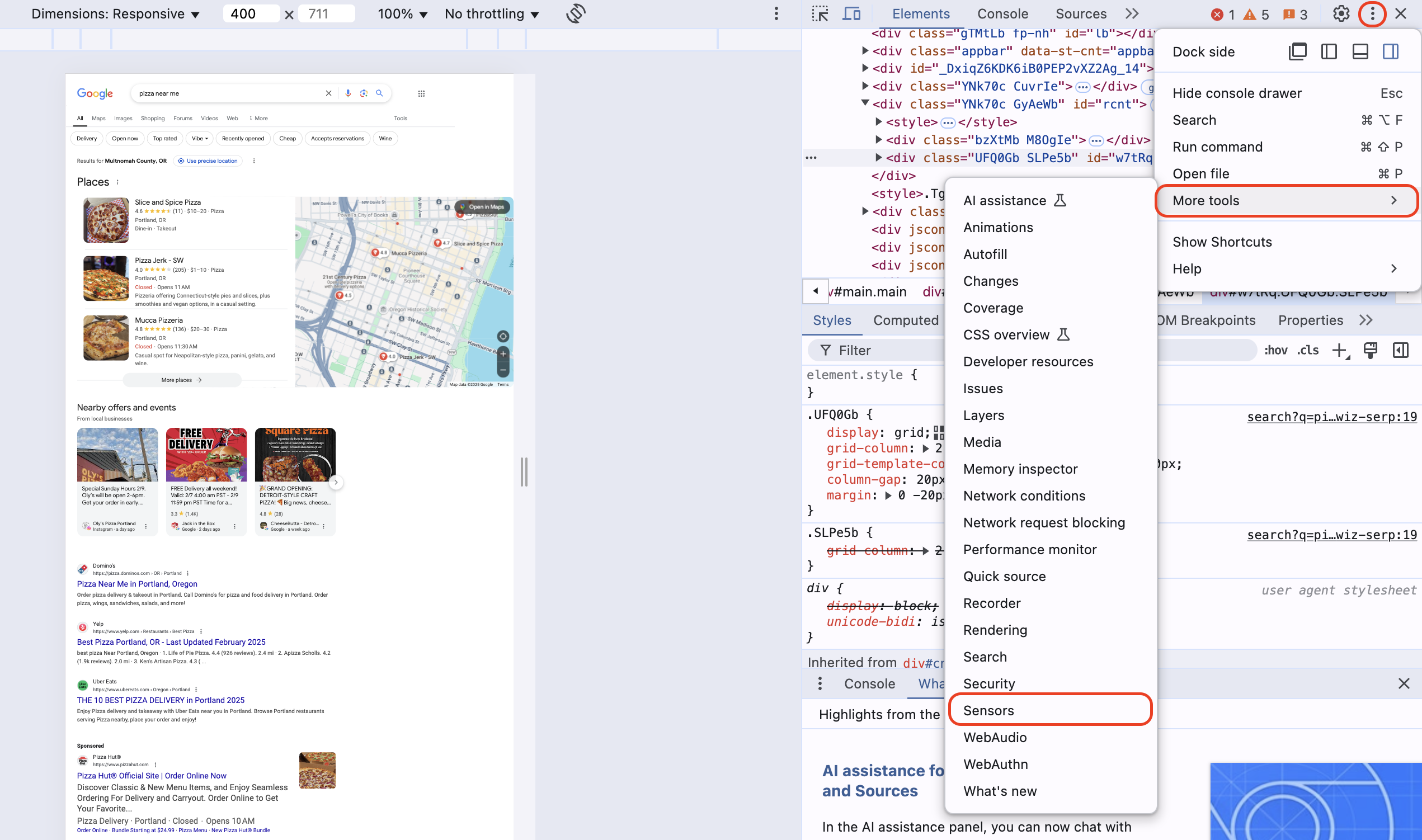The image size is (1422, 840).
Task: Expand the Sources panel tab
Action: tap(1082, 14)
